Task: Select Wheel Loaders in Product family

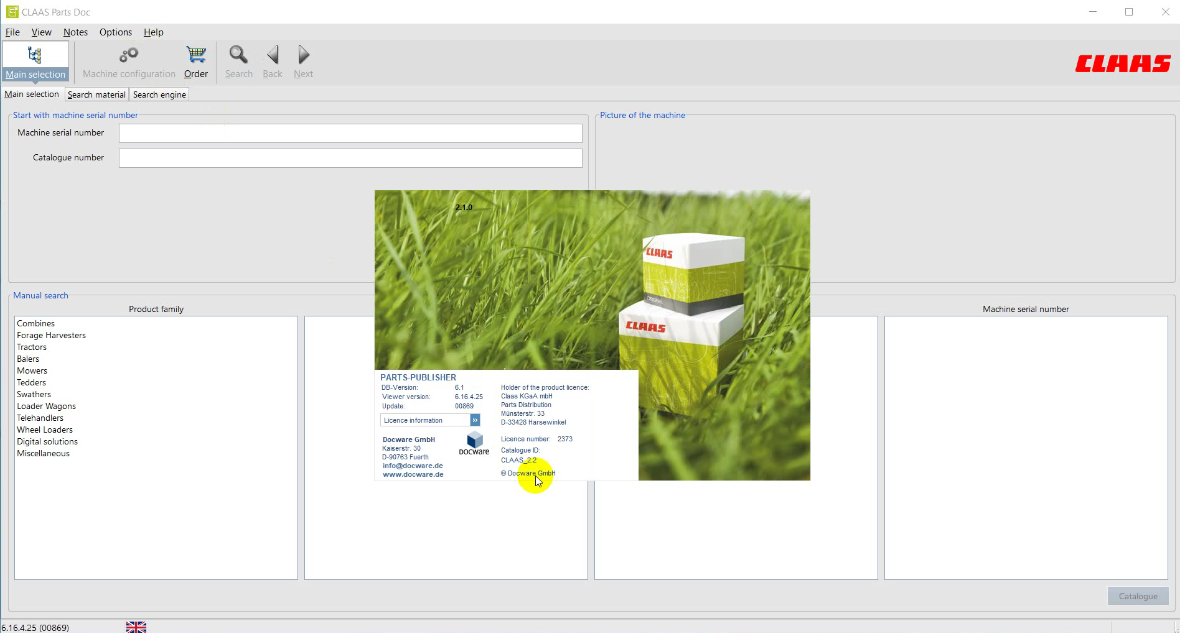Action: 44,430
